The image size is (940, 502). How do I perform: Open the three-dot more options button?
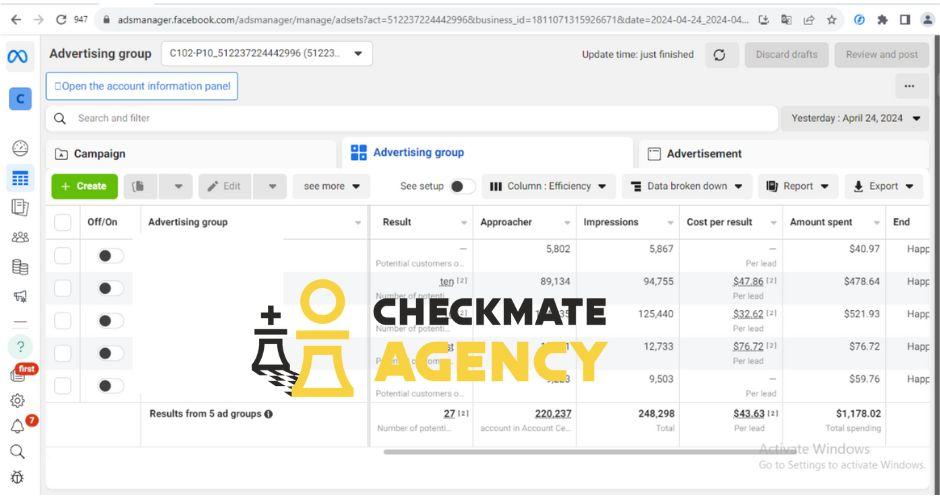(x=909, y=86)
